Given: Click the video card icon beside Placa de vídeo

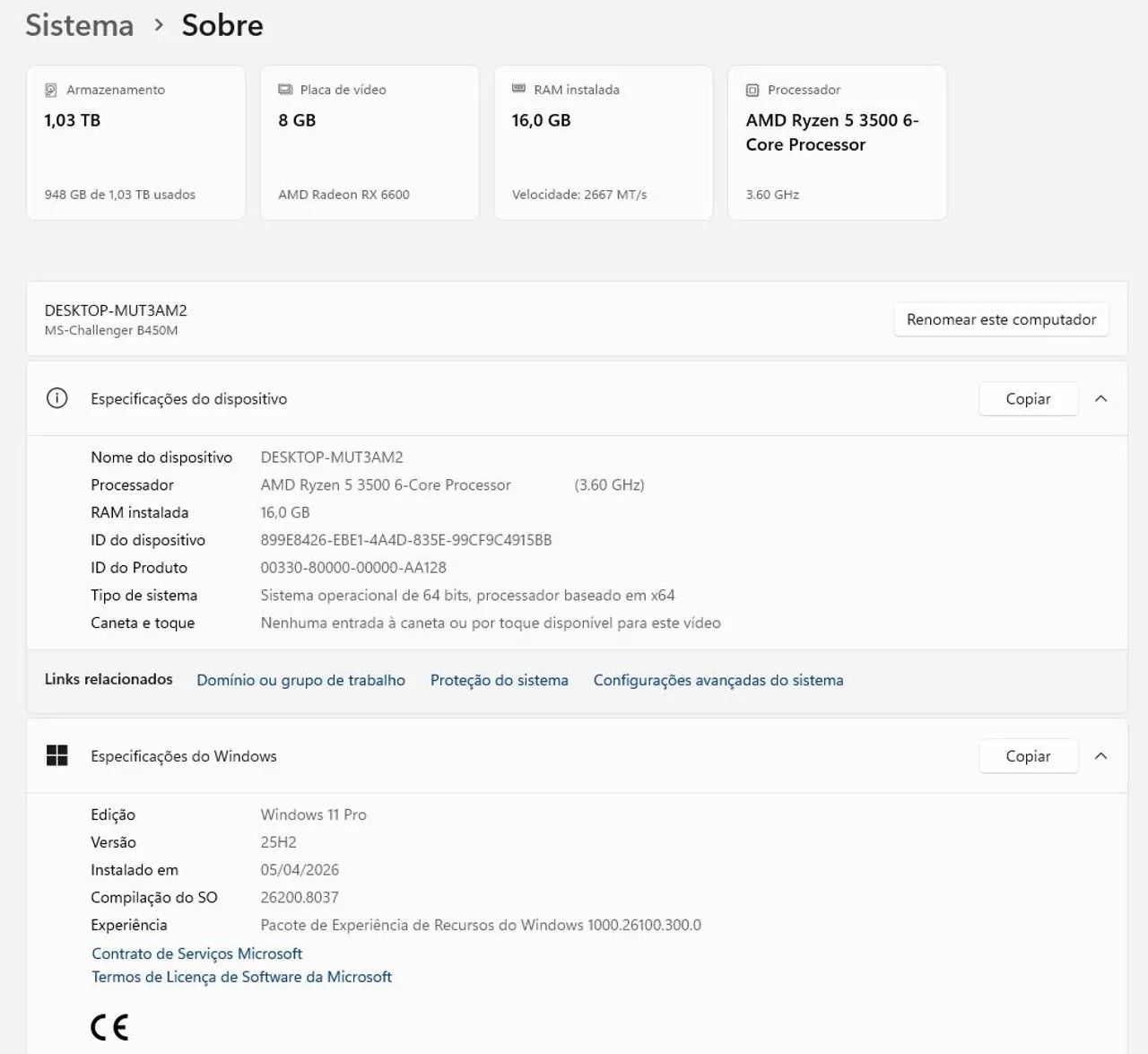Looking at the screenshot, I should [285, 90].
